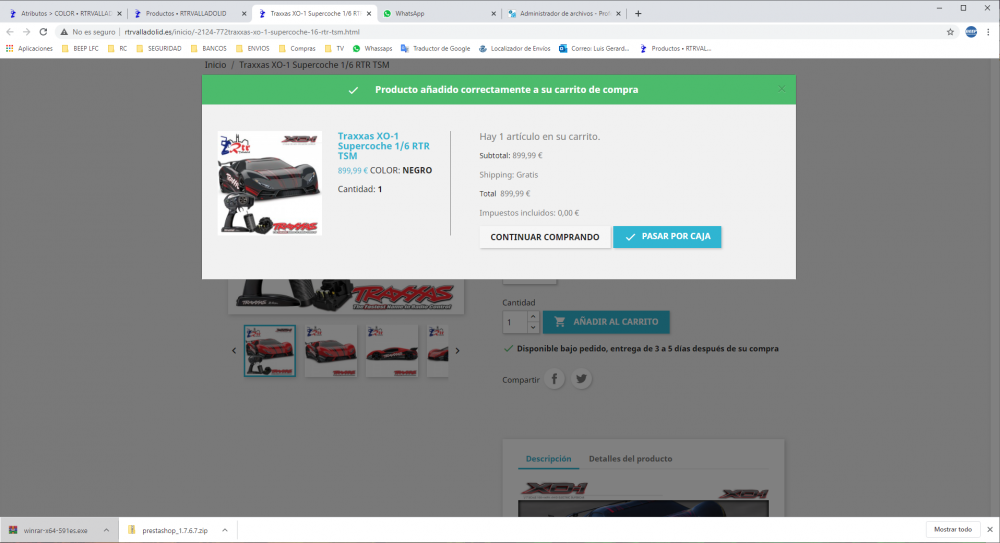Screen dimensions: 1000x543
Task: Open the browser profile avatar
Action: 971,32
